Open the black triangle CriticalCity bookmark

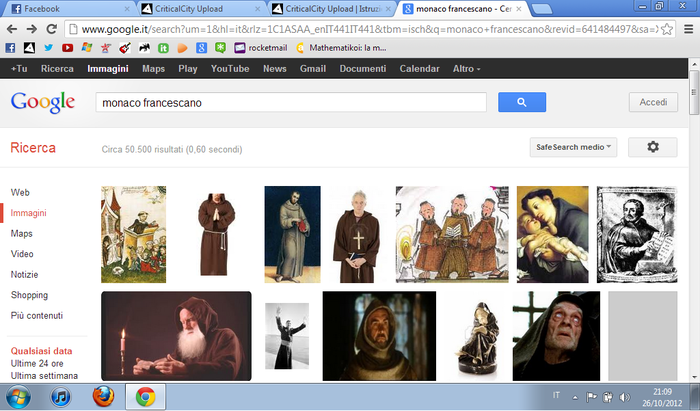pos(29,48)
